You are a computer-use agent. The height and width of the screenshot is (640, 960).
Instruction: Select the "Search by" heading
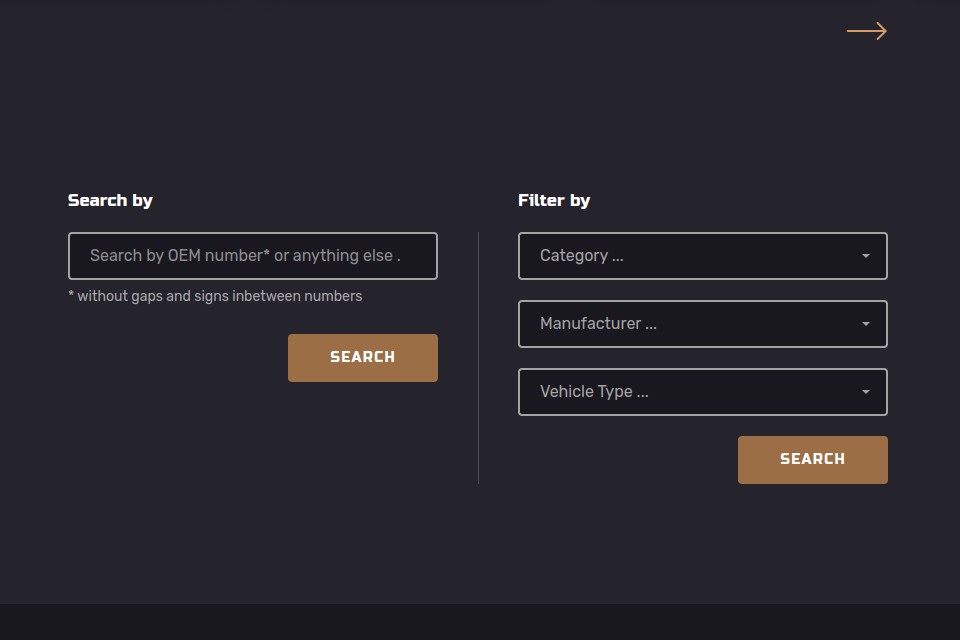coord(110,200)
